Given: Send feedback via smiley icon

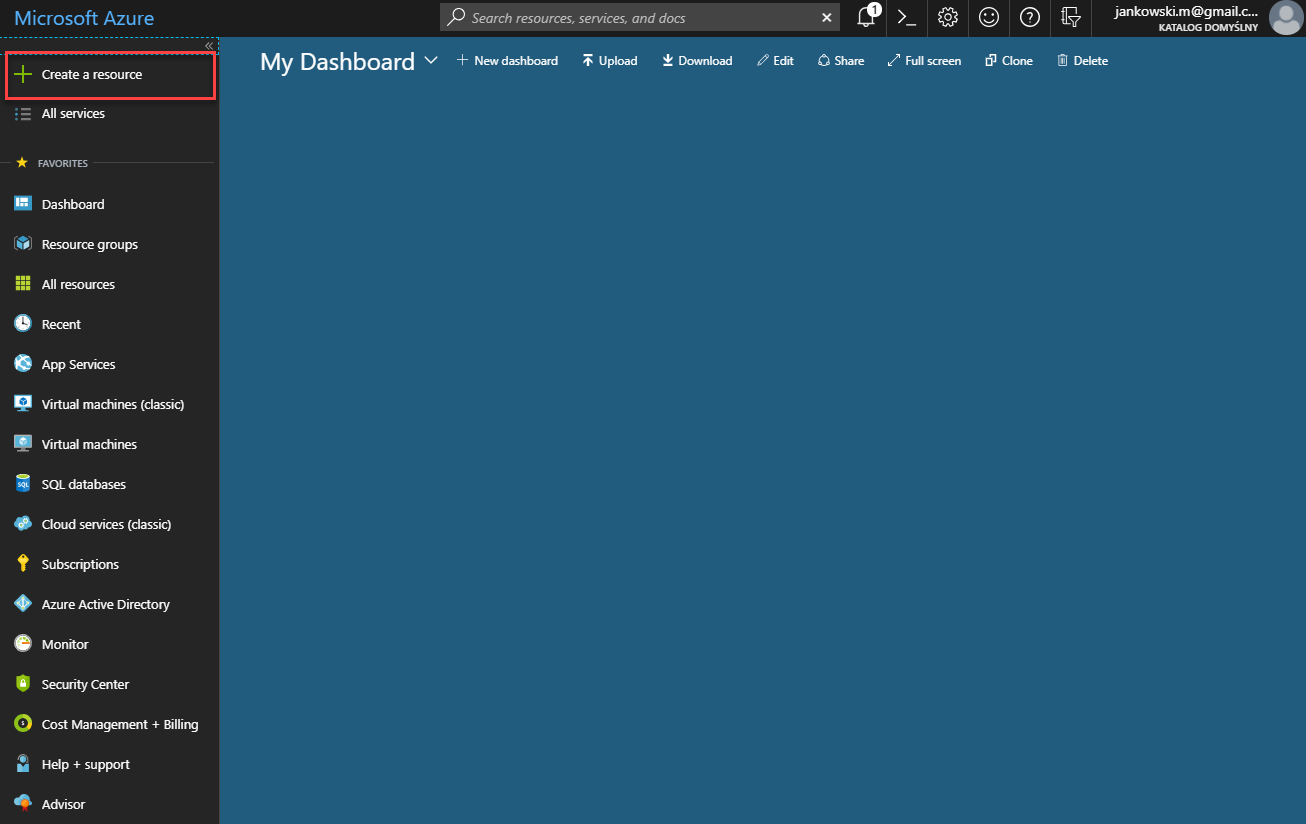Looking at the screenshot, I should 989,17.
